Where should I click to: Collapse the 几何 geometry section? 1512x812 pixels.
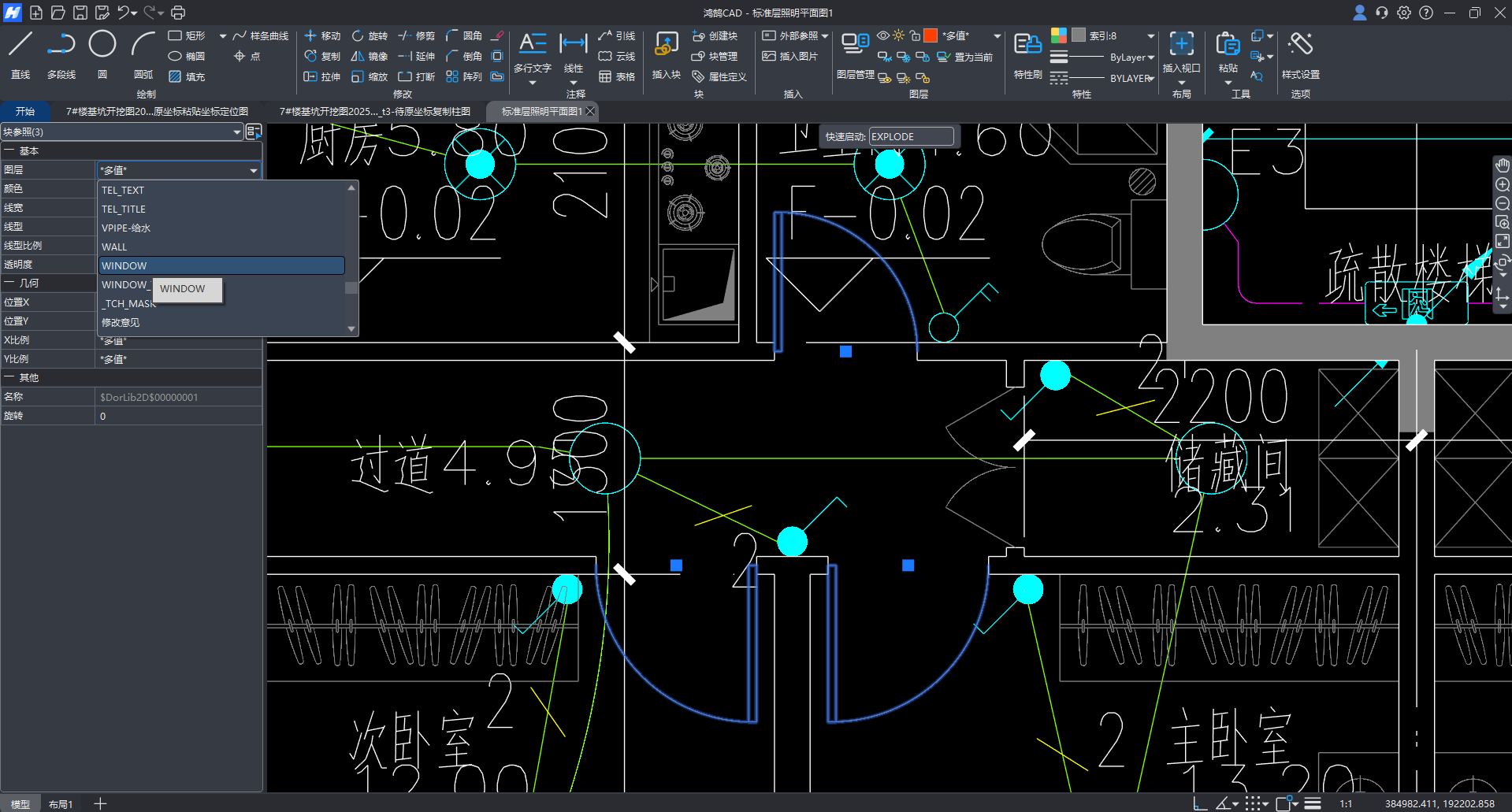click(9, 284)
